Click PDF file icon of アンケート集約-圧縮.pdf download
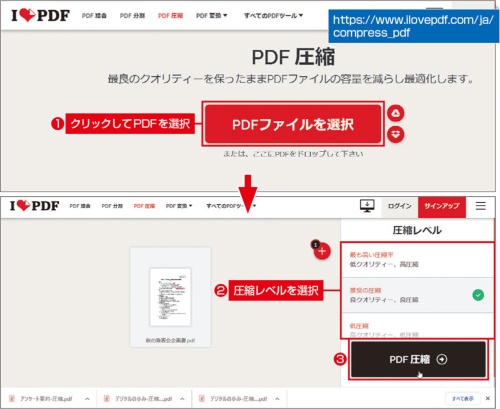Viewport: 500px width, 409px height. coord(12,399)
